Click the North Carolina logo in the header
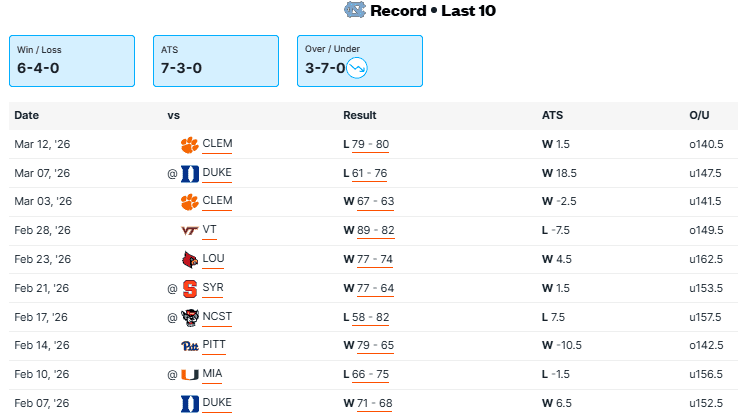The width and height of the screenshot is (738, 414). 355,11
